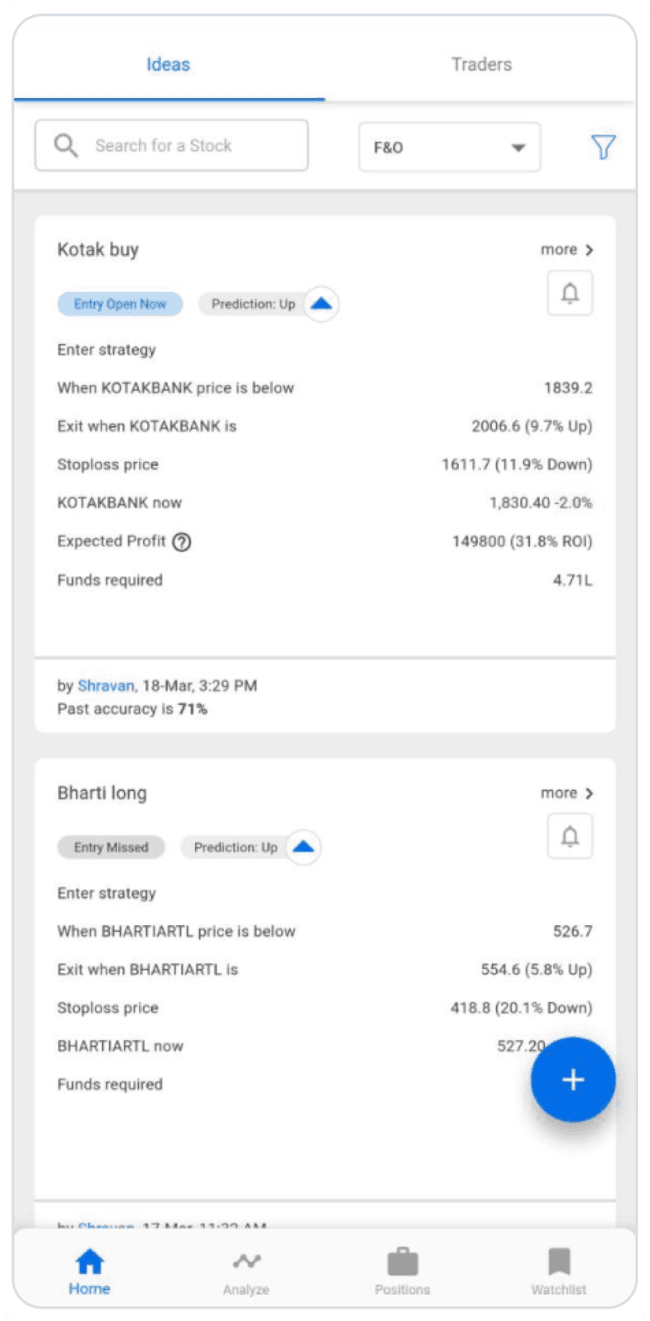The height and width of the screenshot is (1321, 650).
Task: Click the 418.8 (20.1% Down) stoploss value
Action: 521,1007
